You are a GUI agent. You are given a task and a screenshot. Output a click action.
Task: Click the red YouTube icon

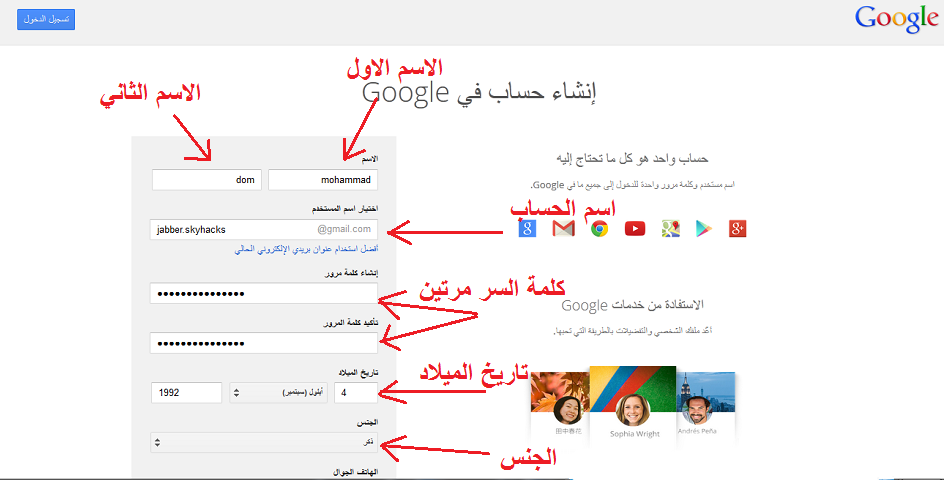point(635,229)
